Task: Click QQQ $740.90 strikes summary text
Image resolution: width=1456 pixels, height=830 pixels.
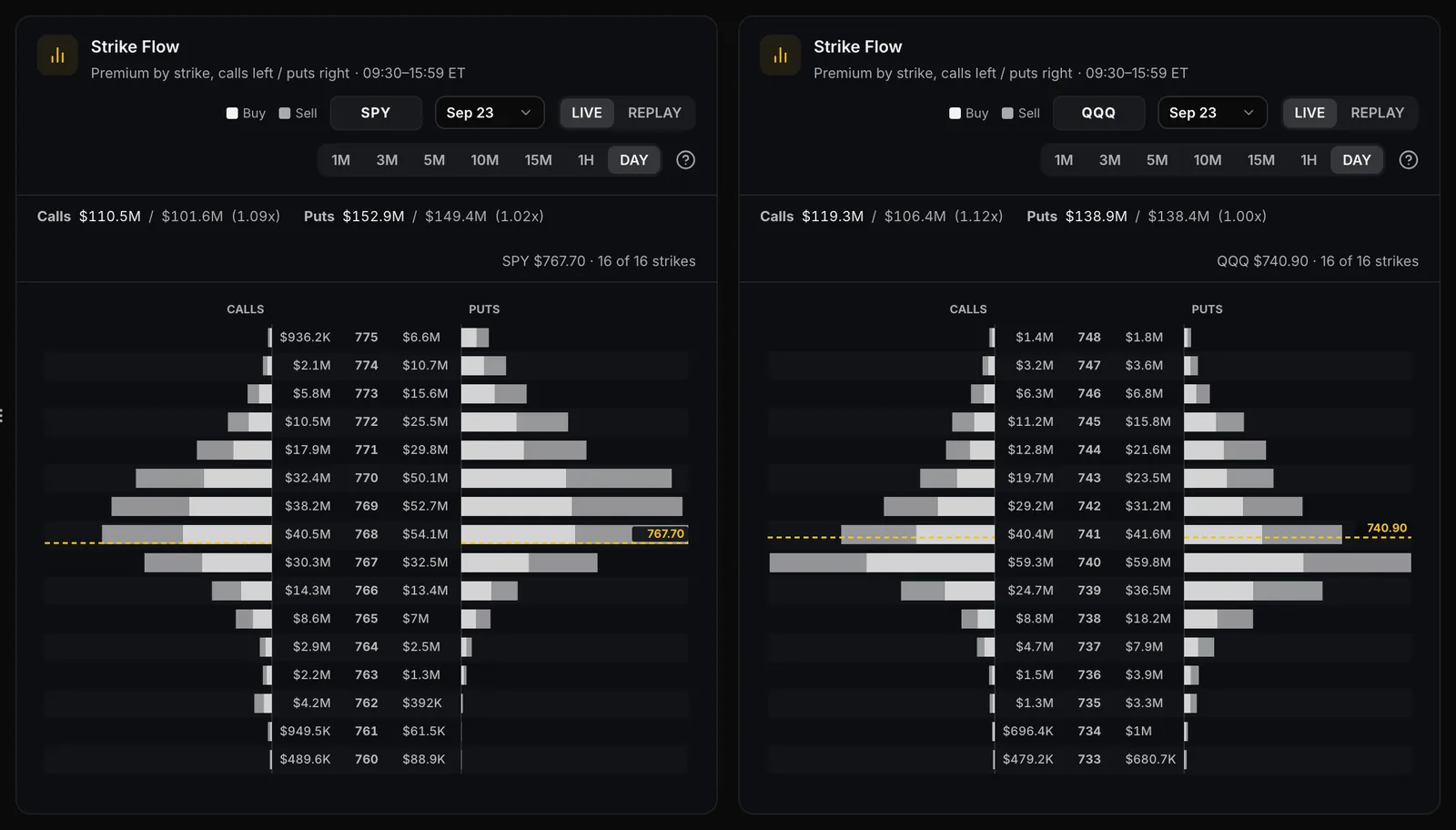Action: click(x=1318, y=261)
